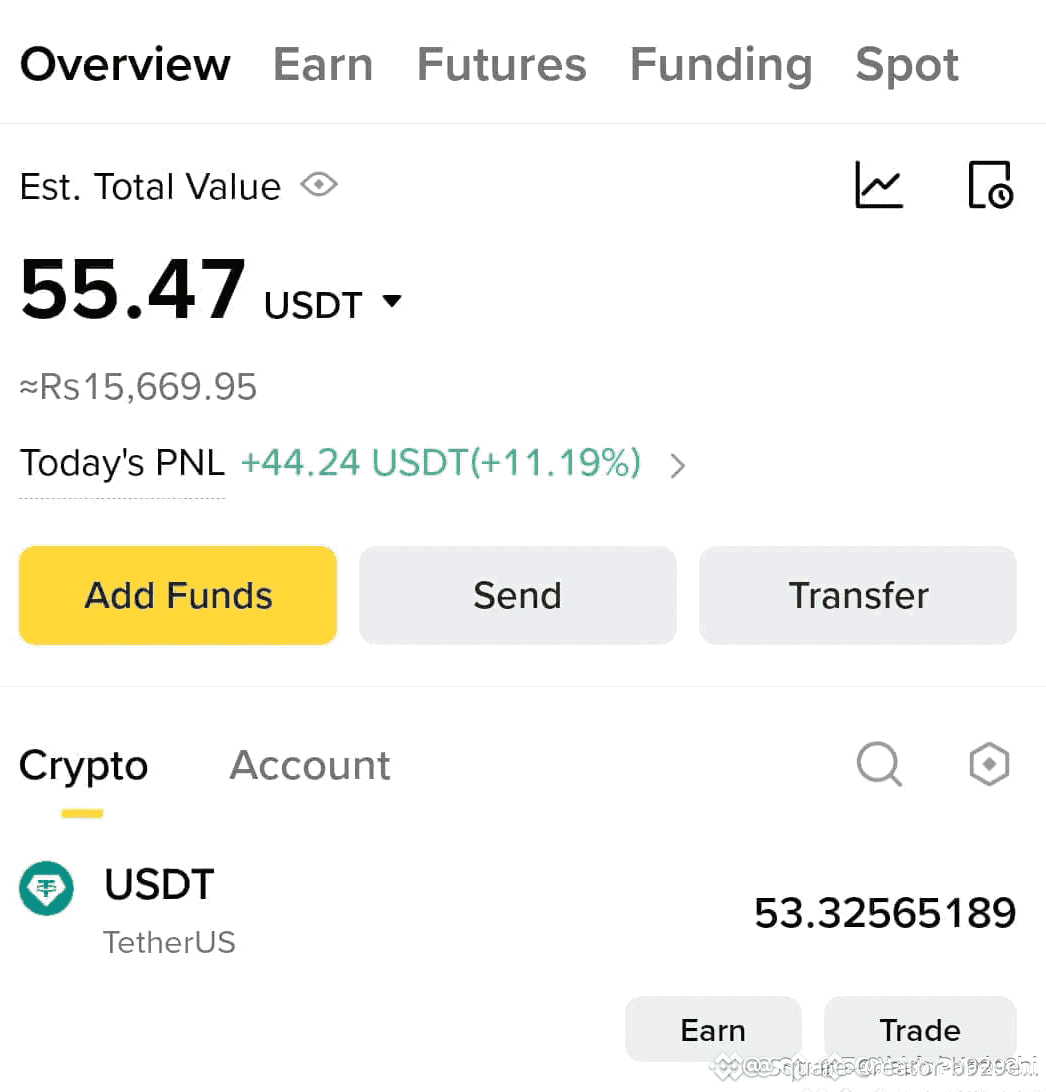Image resolution: width=1046 pixels, height=1092 pixels.
Task: Select the Overview tab
Action: (x=125, y=64)
